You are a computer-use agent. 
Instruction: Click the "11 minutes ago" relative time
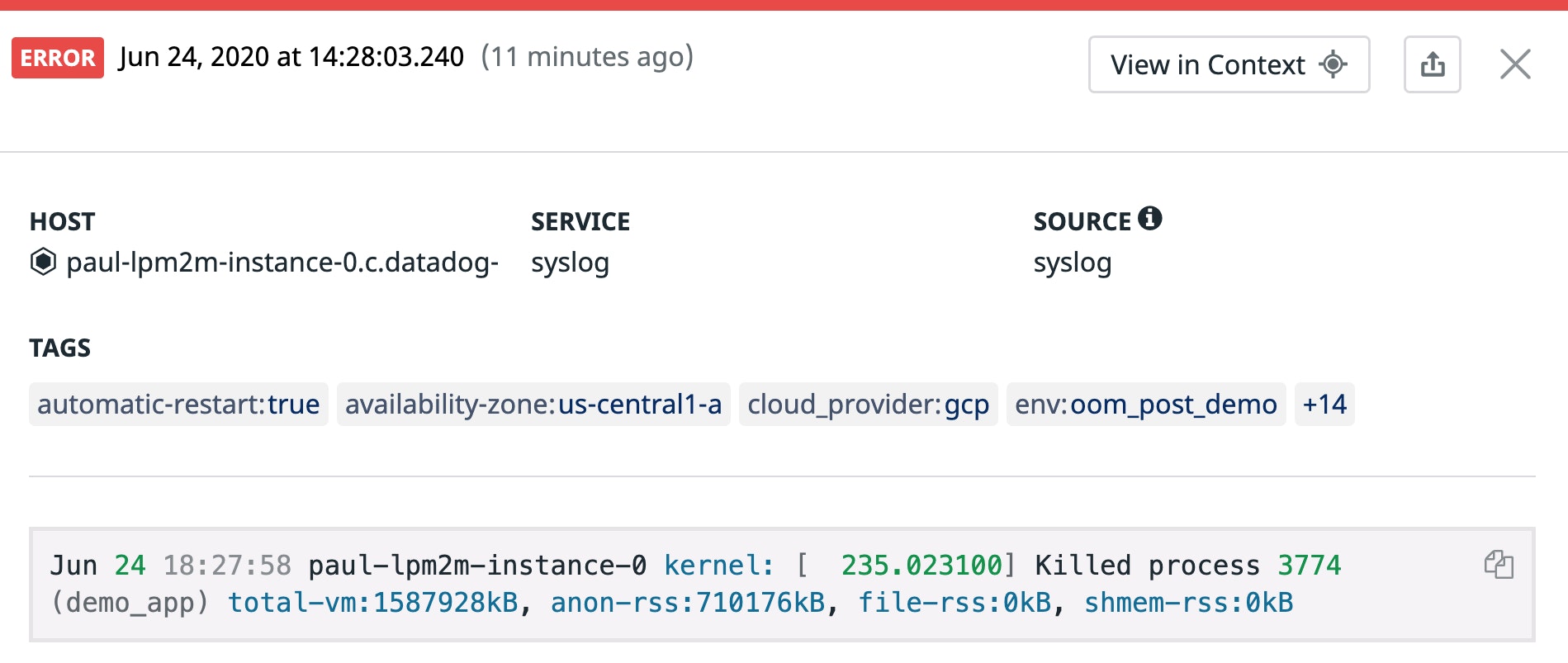pos(587,57)
